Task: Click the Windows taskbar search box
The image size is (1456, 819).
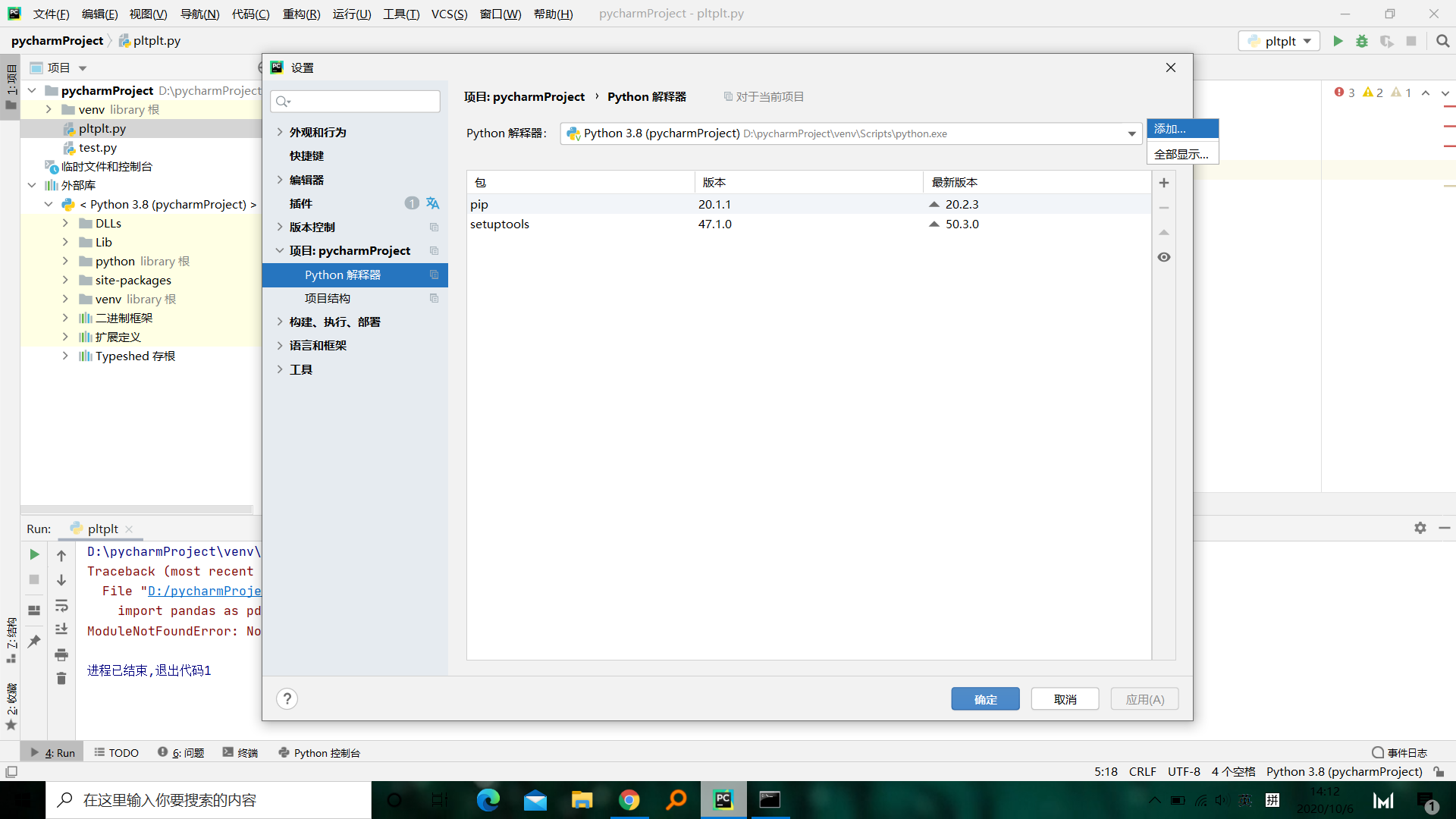Action: click(x=209, y=800)
